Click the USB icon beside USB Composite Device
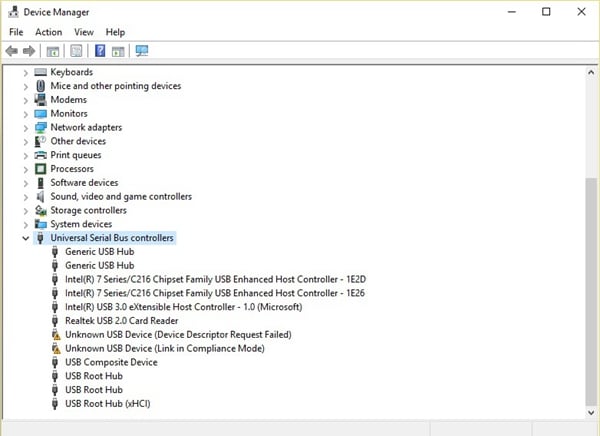The width and height of the screenshot is (600, 436). (x=55, y=362)
